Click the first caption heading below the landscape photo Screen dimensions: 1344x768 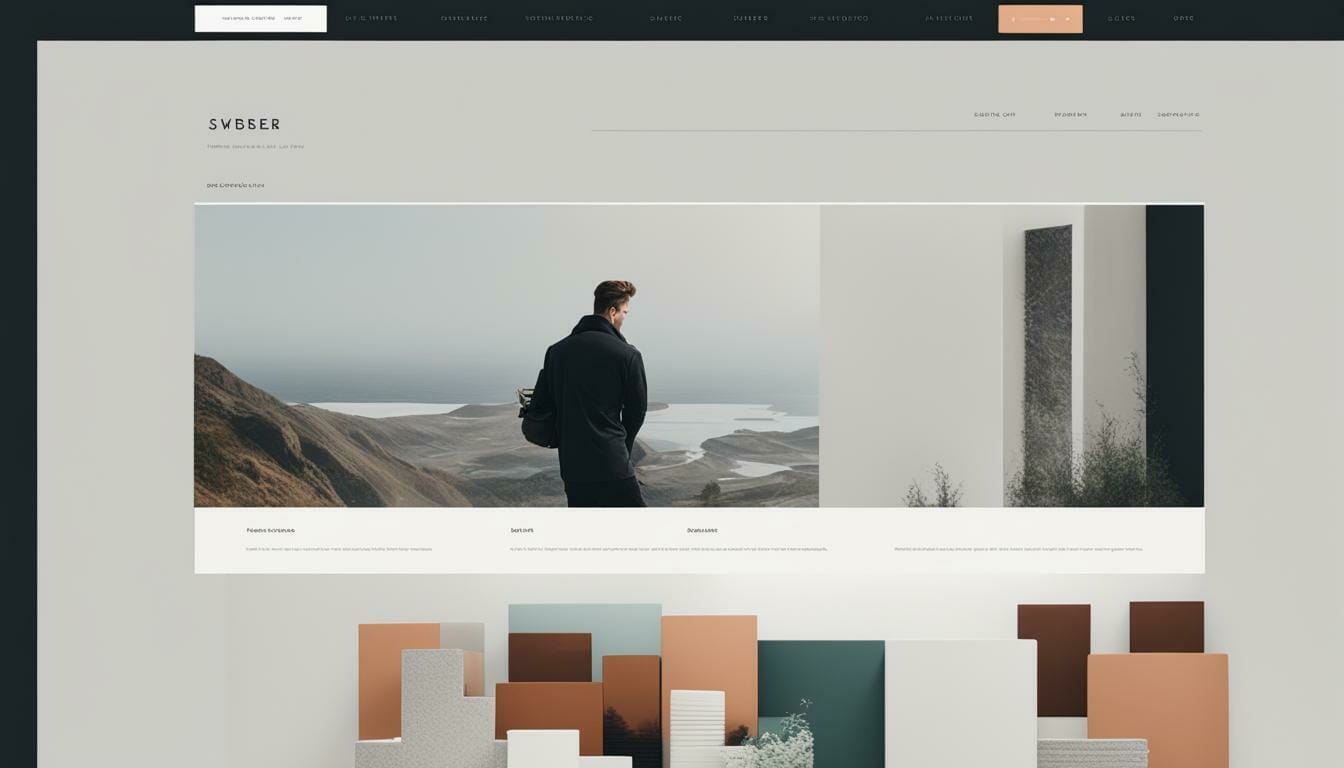pos(270,531)
